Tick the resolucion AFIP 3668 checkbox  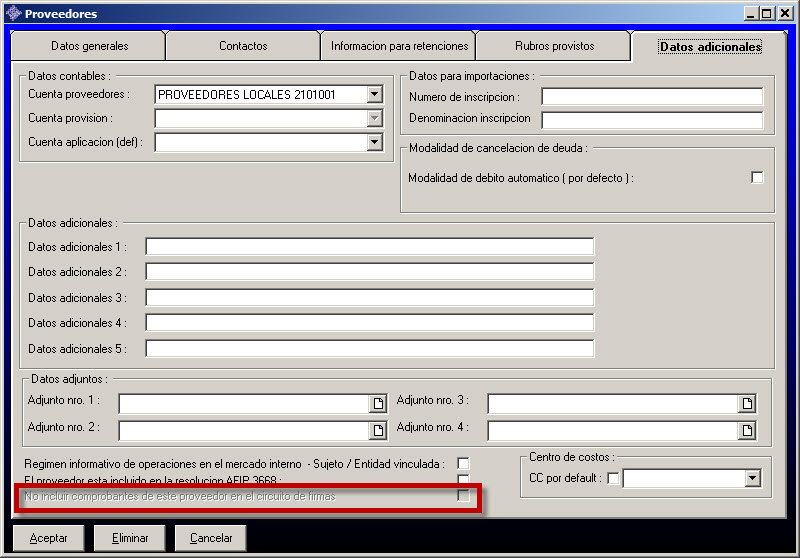pos(463,480)
